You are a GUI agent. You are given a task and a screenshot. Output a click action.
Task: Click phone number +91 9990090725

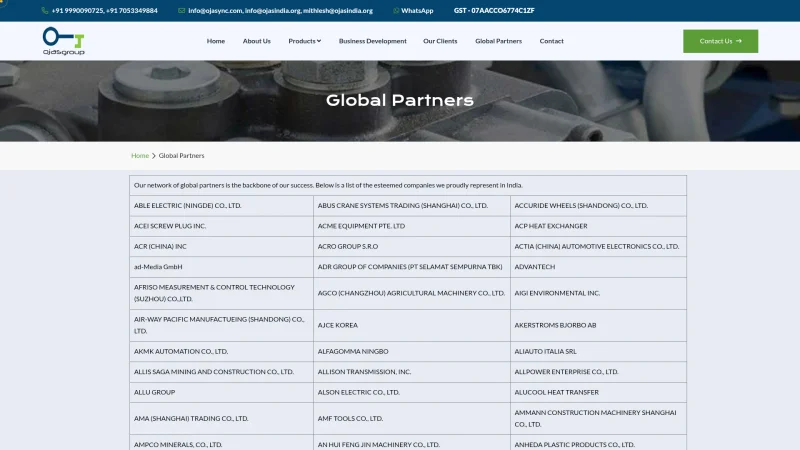point(77,11)
